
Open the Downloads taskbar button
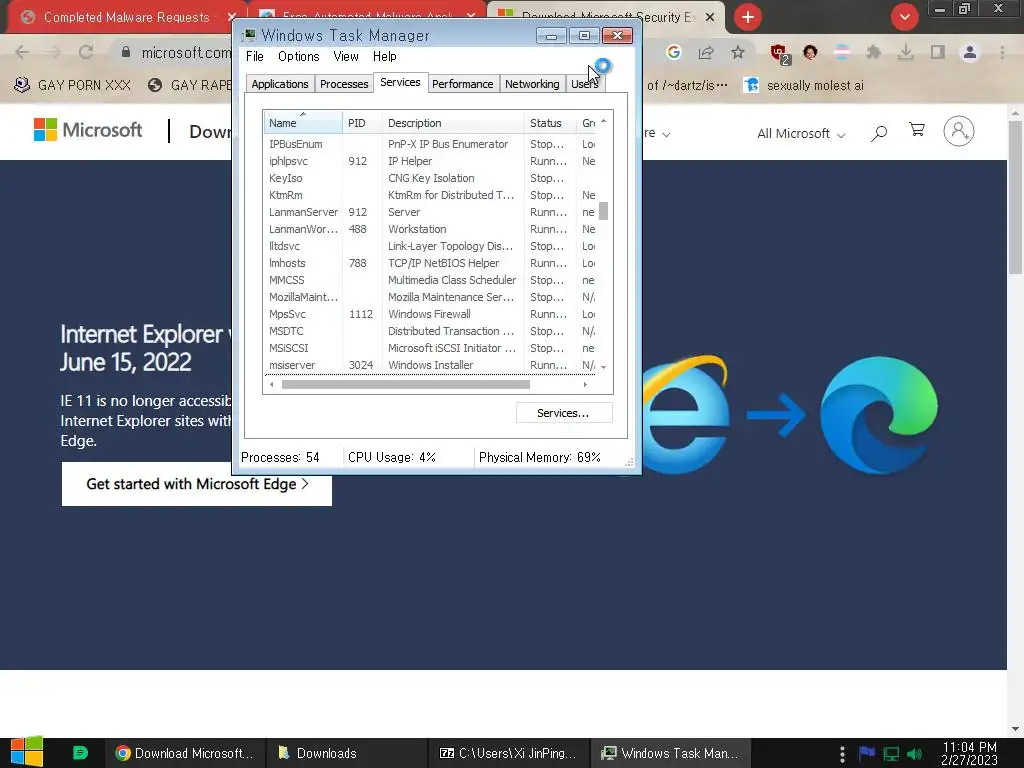346,753
